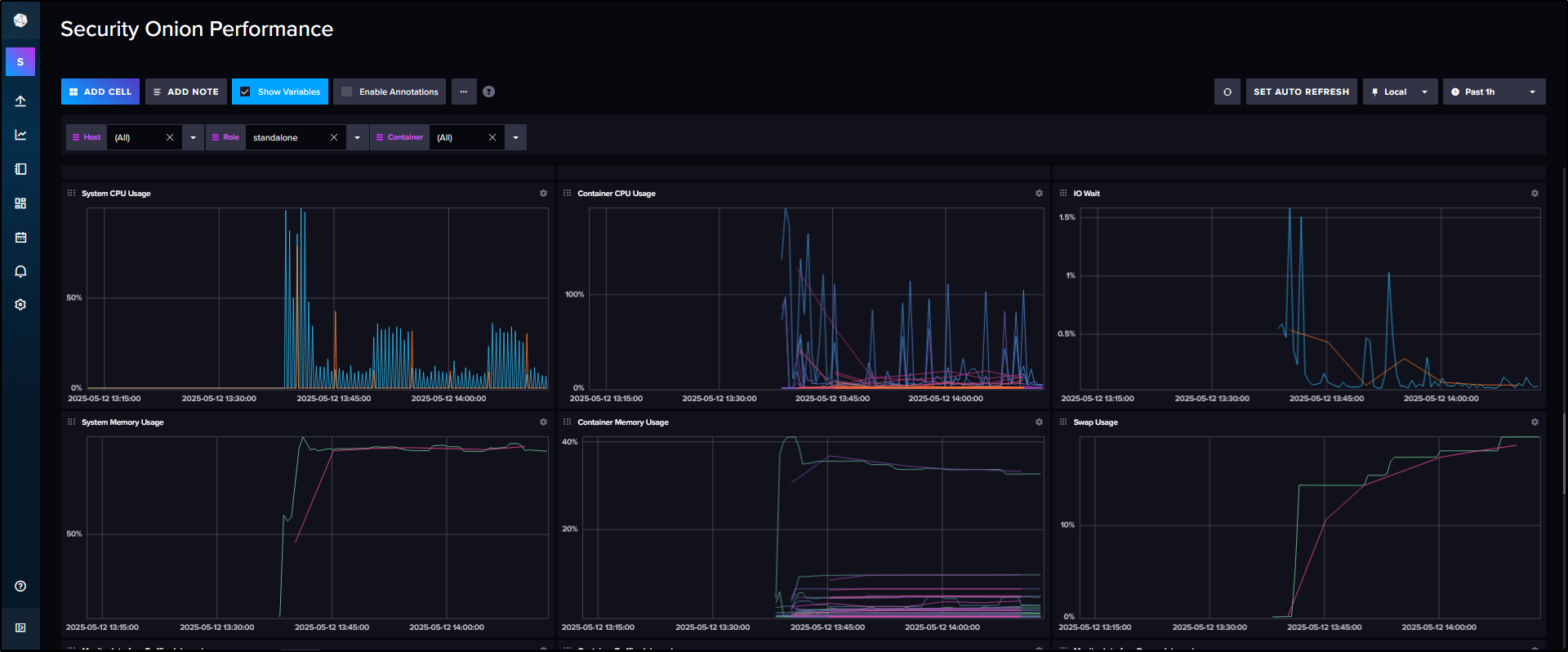Expand the Host variable dropdown arrow
1568x652 pixels.
(193, 137)
